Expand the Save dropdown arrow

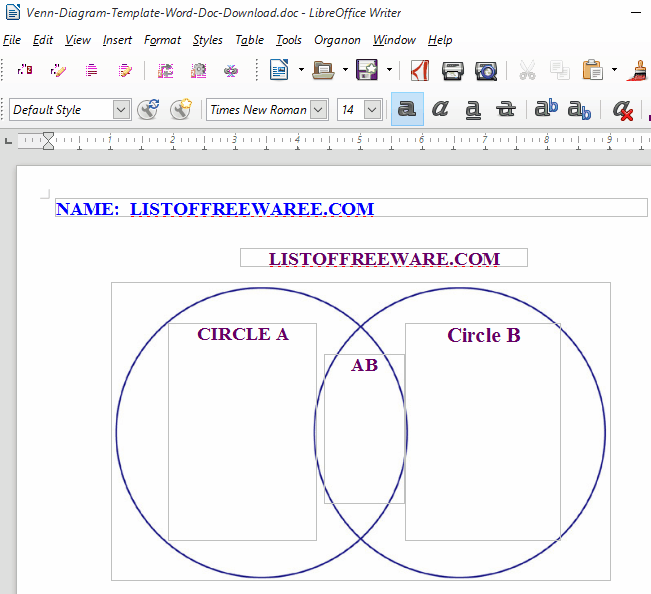pos(389,70)
